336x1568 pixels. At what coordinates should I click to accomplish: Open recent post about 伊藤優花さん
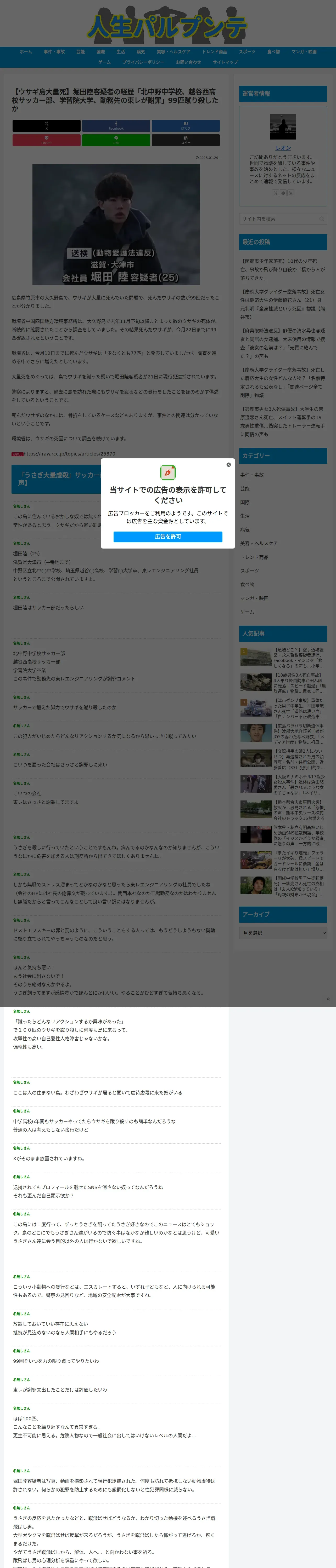[283, 304]
